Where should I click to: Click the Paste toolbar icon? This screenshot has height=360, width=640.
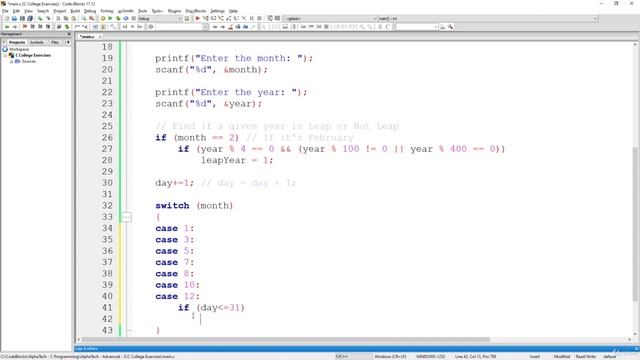pyautogui.click(x=73, y=18)
